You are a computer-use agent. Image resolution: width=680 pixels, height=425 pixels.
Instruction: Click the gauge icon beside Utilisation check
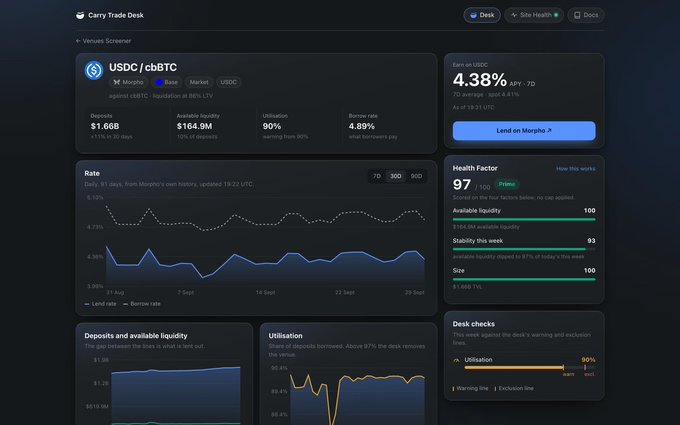point(456,360)
